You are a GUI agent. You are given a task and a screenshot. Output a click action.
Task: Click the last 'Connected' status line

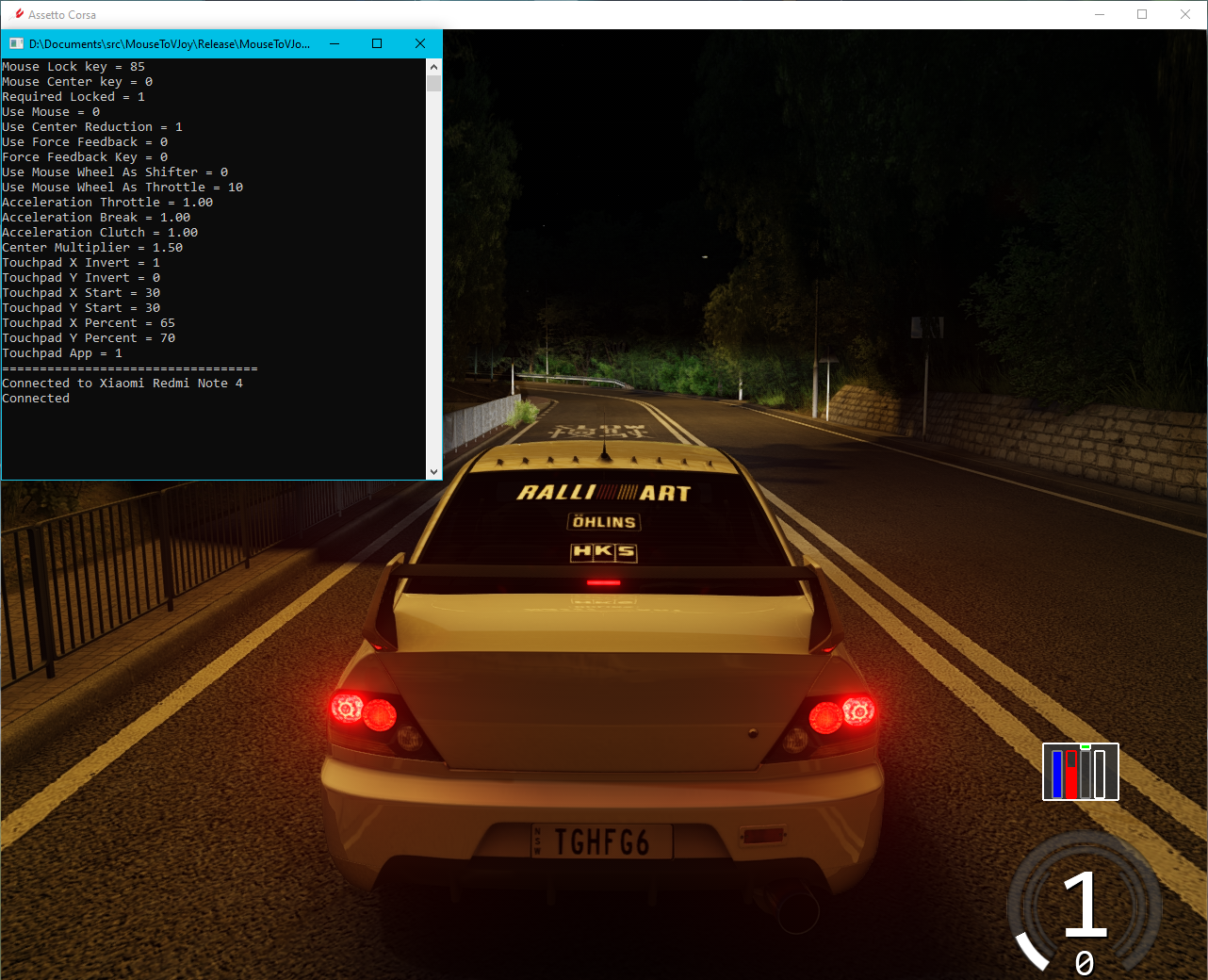pos(36,399)
